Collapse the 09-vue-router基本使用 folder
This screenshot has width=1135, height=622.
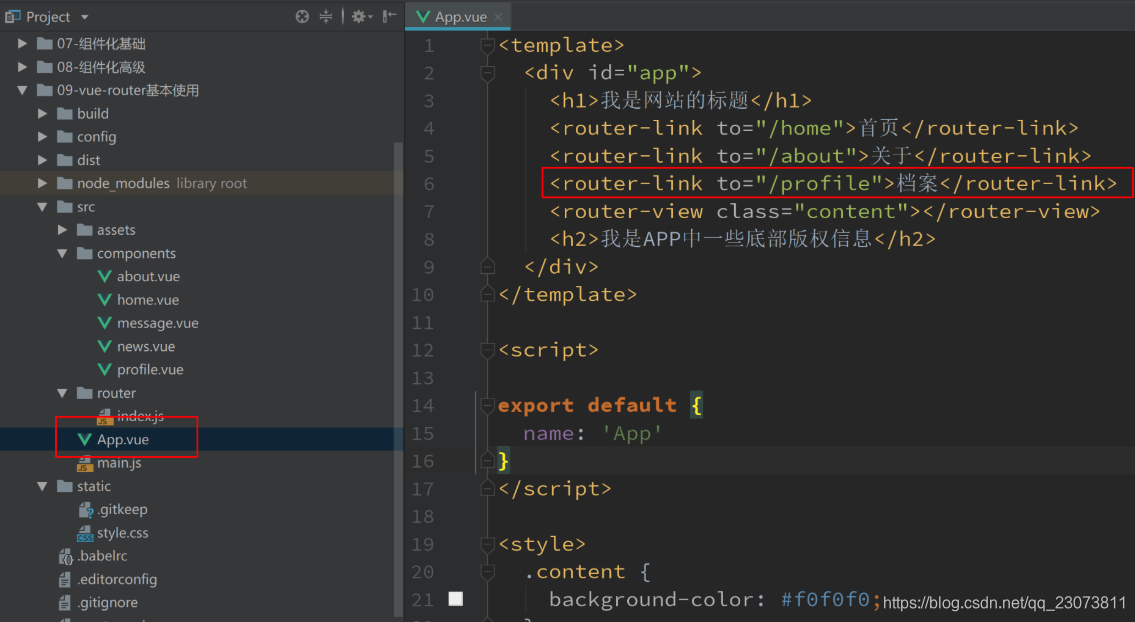[22, 90]
